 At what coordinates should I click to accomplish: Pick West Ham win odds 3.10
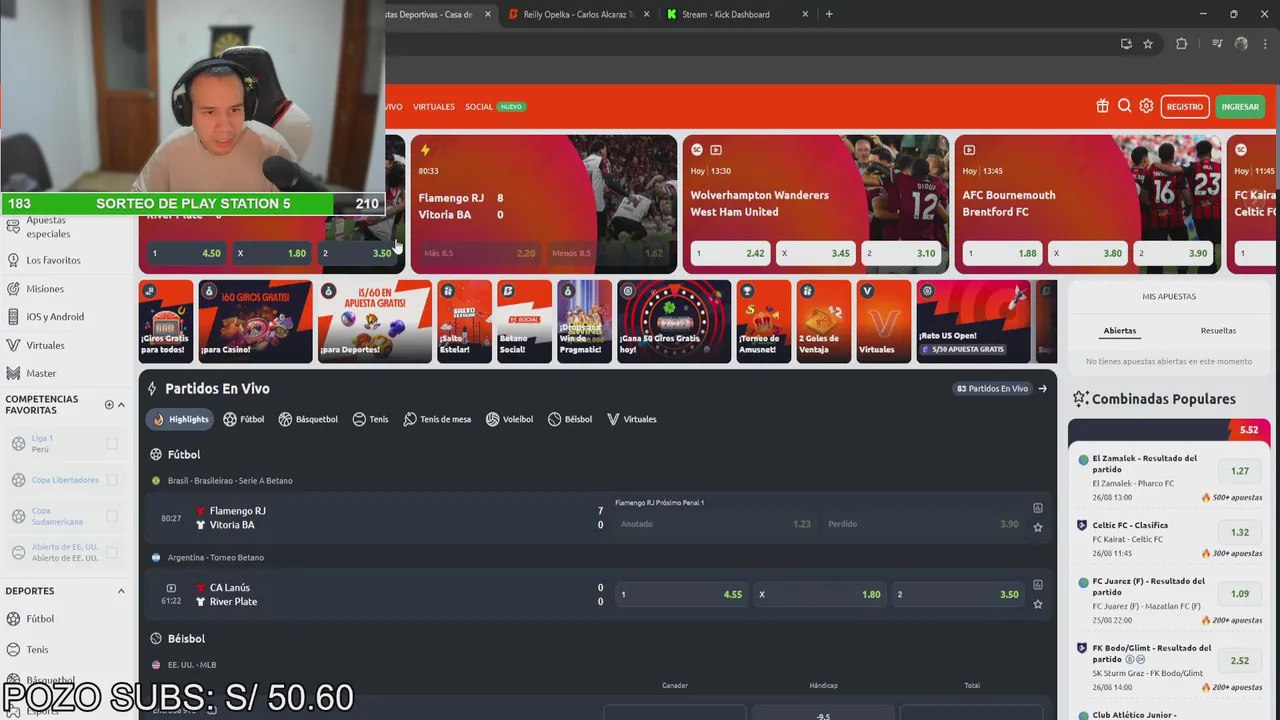(901, 253)
